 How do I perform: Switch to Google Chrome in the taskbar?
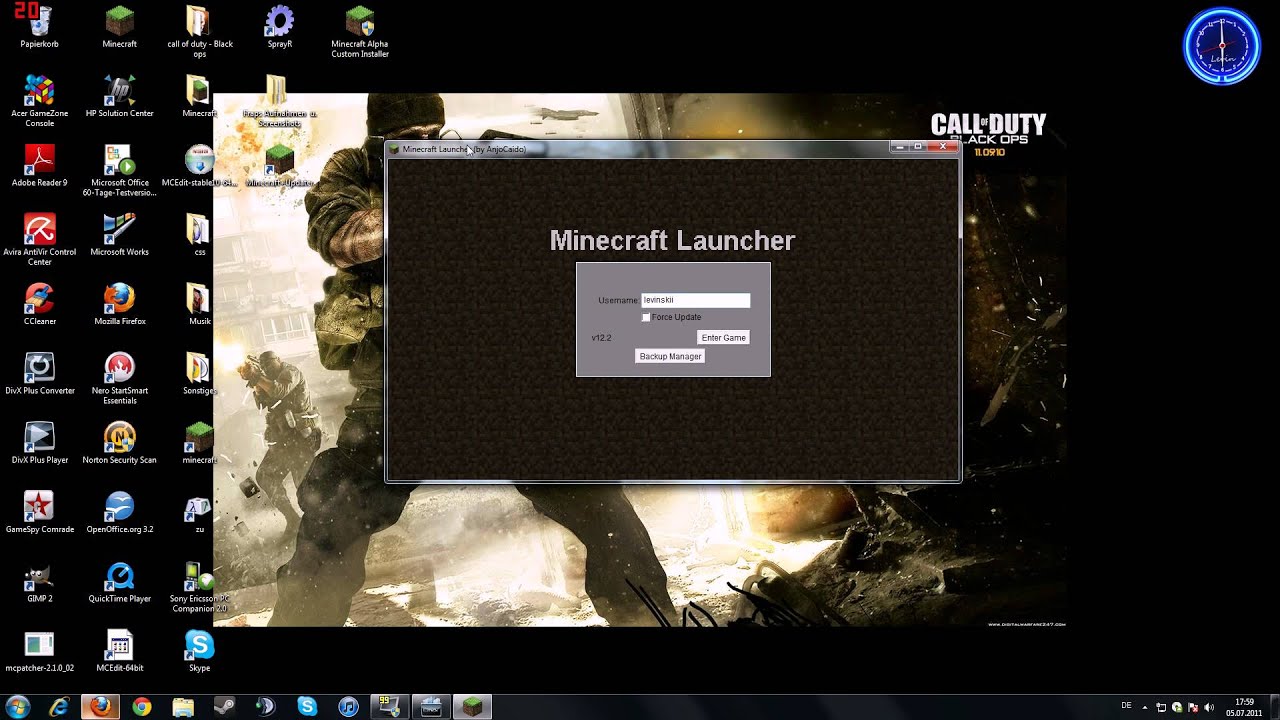point(142,707)
